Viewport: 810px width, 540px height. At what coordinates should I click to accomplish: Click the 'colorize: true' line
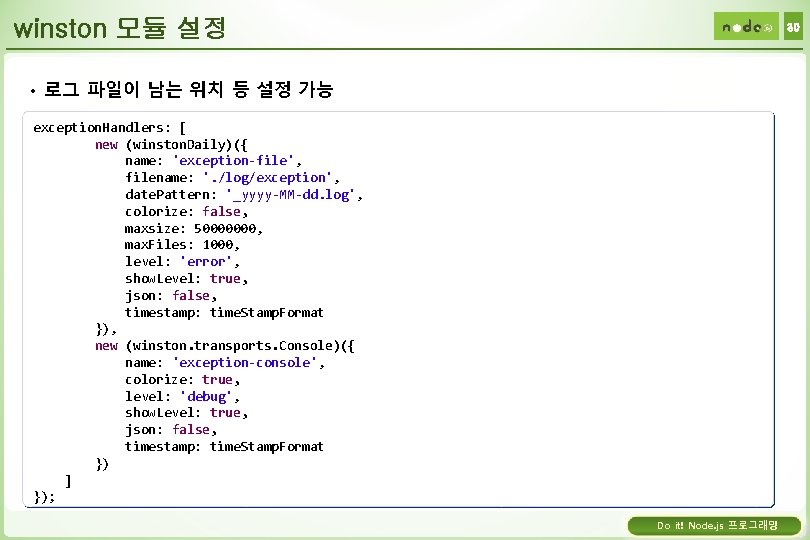(x=182, y=380)
